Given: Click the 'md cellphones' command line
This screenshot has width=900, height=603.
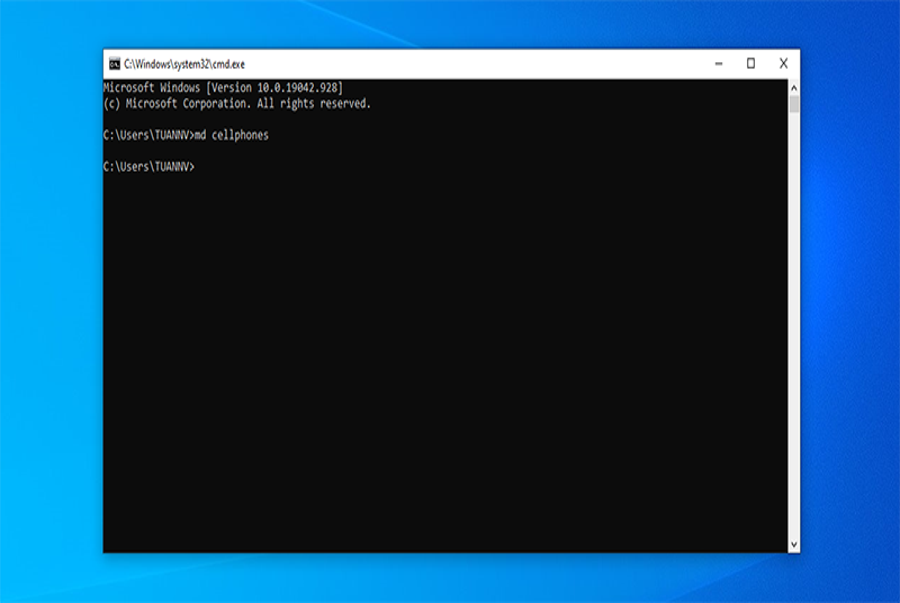Looking at the screenshot, I should pyautogui.click(x=186, y=135).
